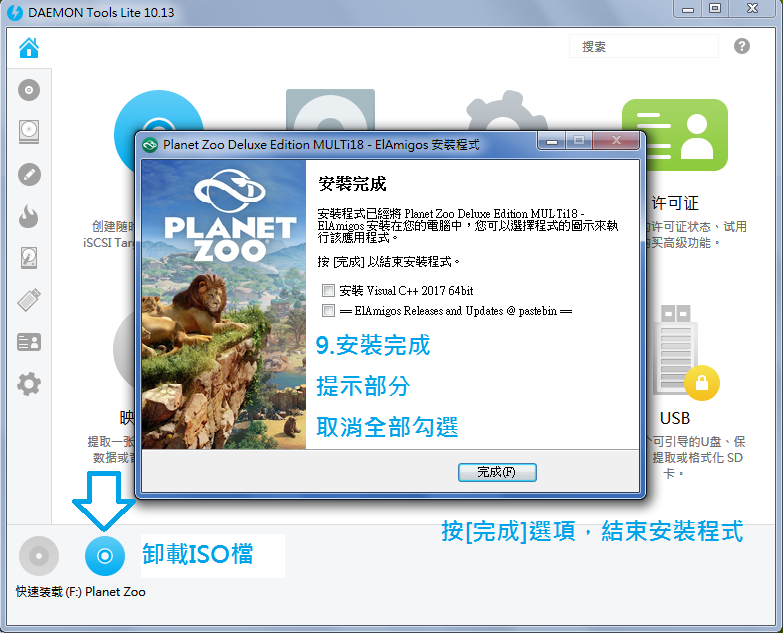Open the virtual drive sidebar icon
The height and width of the screenshot is (633, 783).
click(x=29, y=132)
